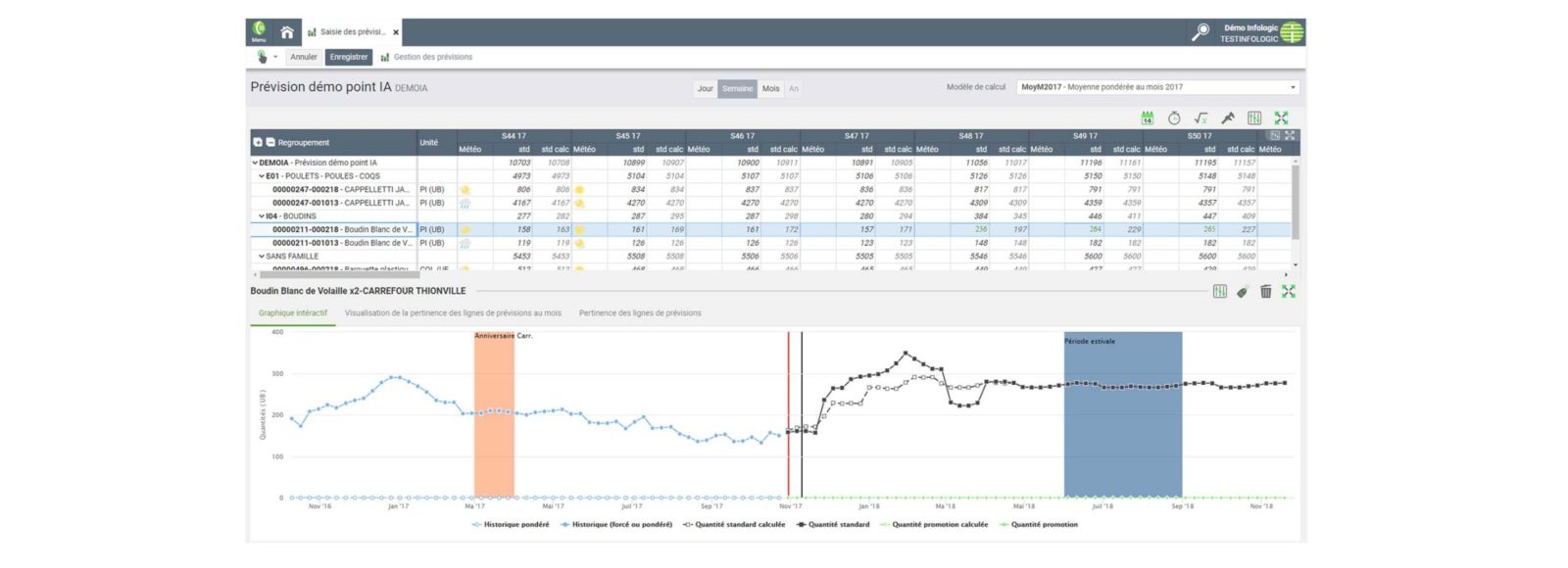Open the green Menu logo button
This screenshot has width=1568, height=568.
click(259, 31)
